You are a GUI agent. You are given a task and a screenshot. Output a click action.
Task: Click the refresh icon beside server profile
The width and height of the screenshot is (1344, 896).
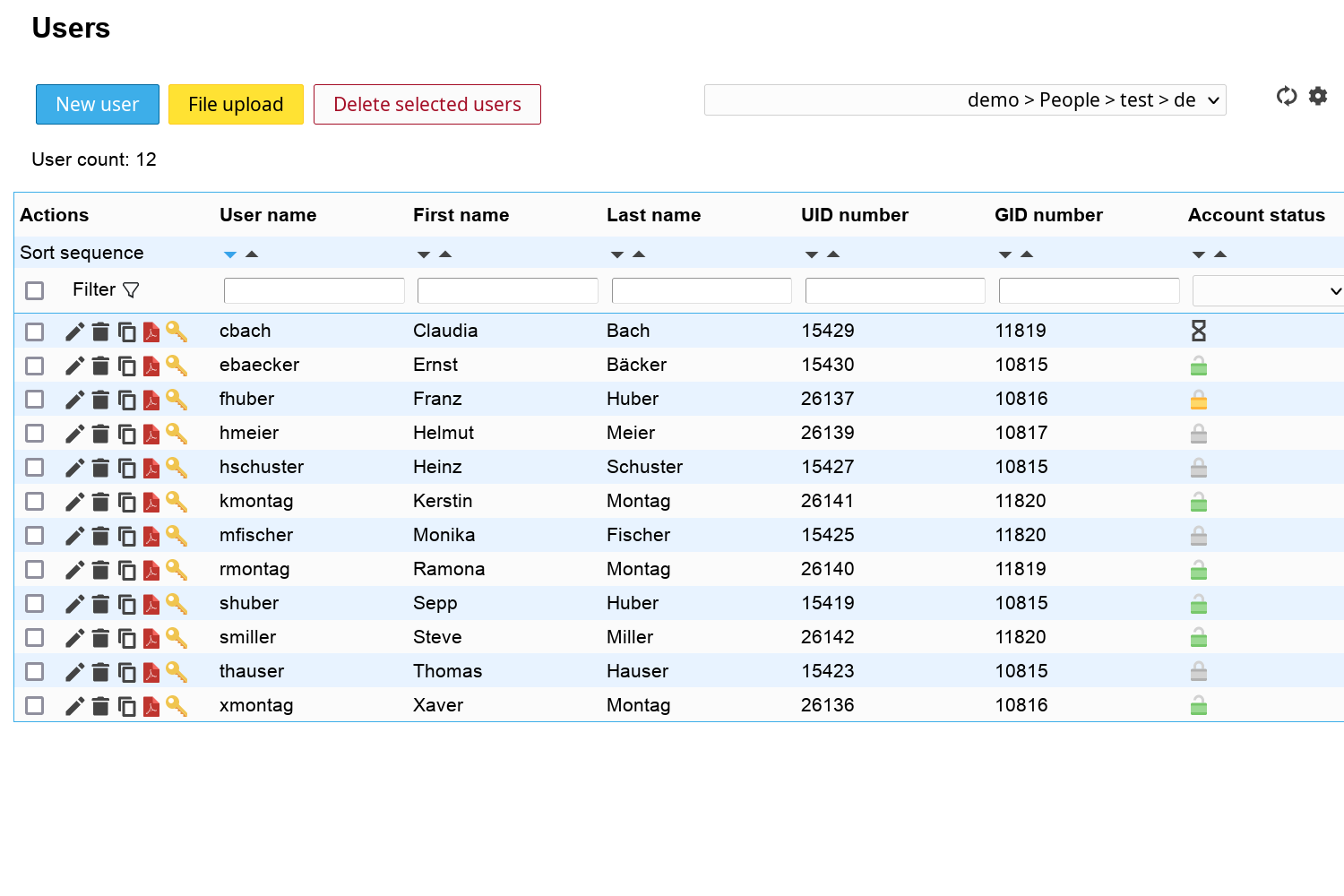click(1287, 96)
